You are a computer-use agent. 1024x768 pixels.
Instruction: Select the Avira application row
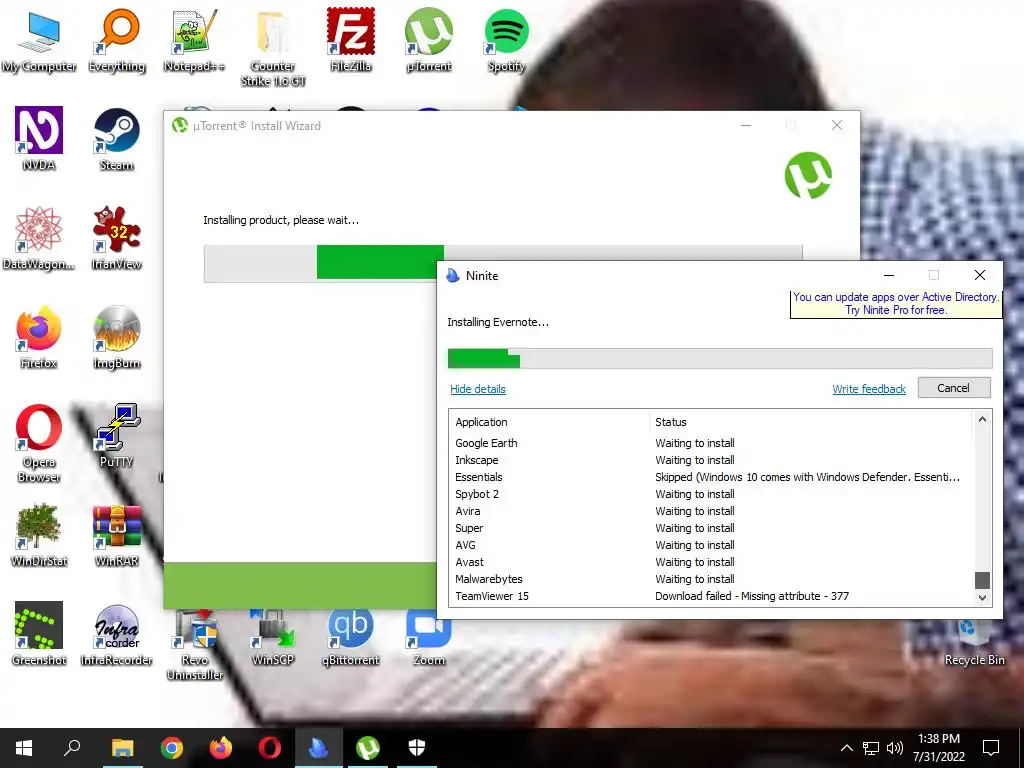[x=711, y=511]
